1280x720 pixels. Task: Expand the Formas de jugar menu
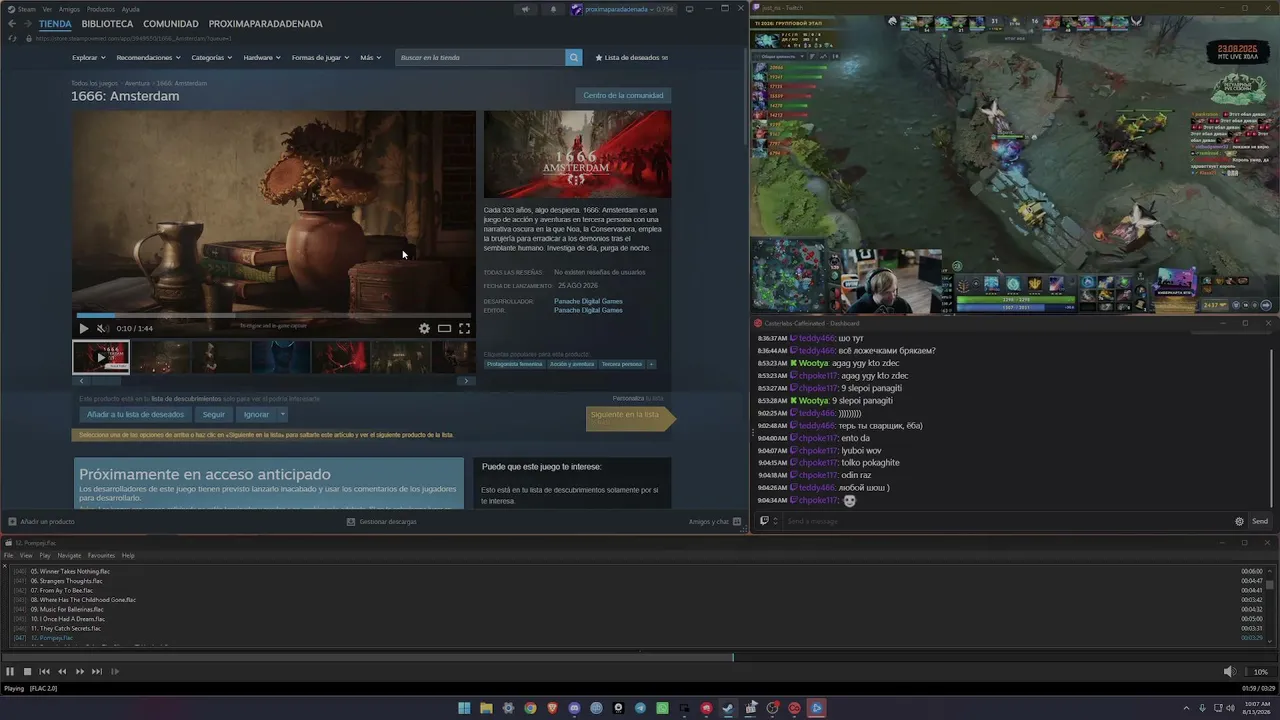coord(321,58)
